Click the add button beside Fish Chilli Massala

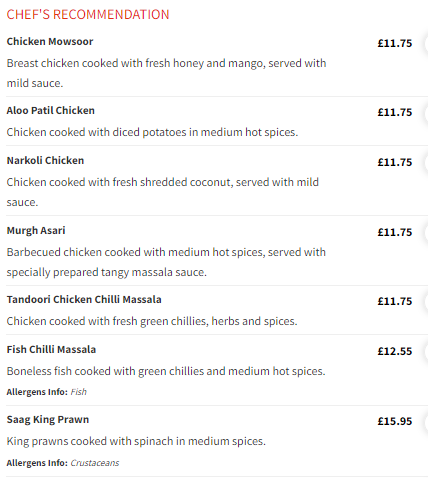click(426, 351)
